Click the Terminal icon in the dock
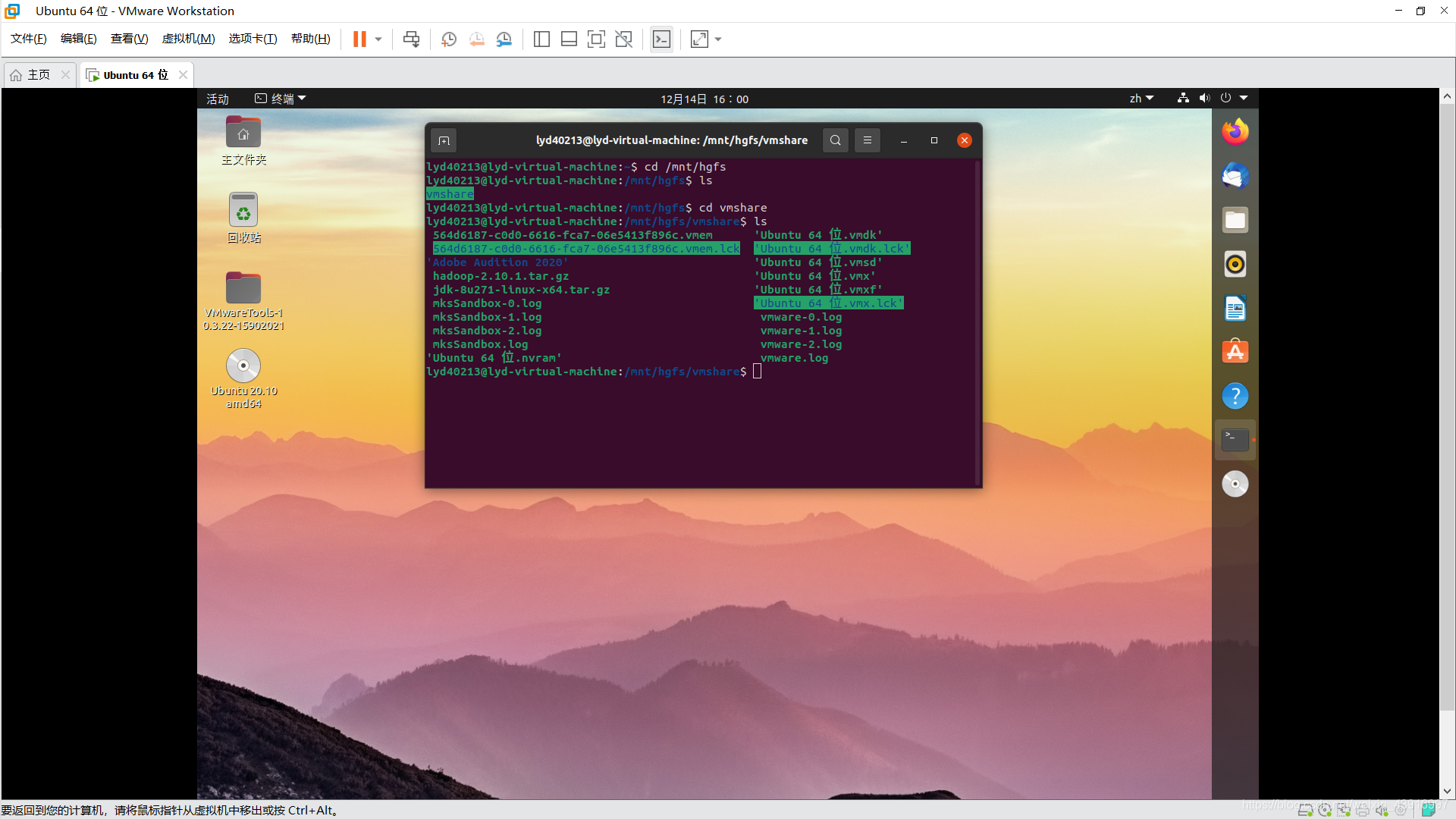The width and height of the screenshot is (1456, 819). [x=1235, y=440]
